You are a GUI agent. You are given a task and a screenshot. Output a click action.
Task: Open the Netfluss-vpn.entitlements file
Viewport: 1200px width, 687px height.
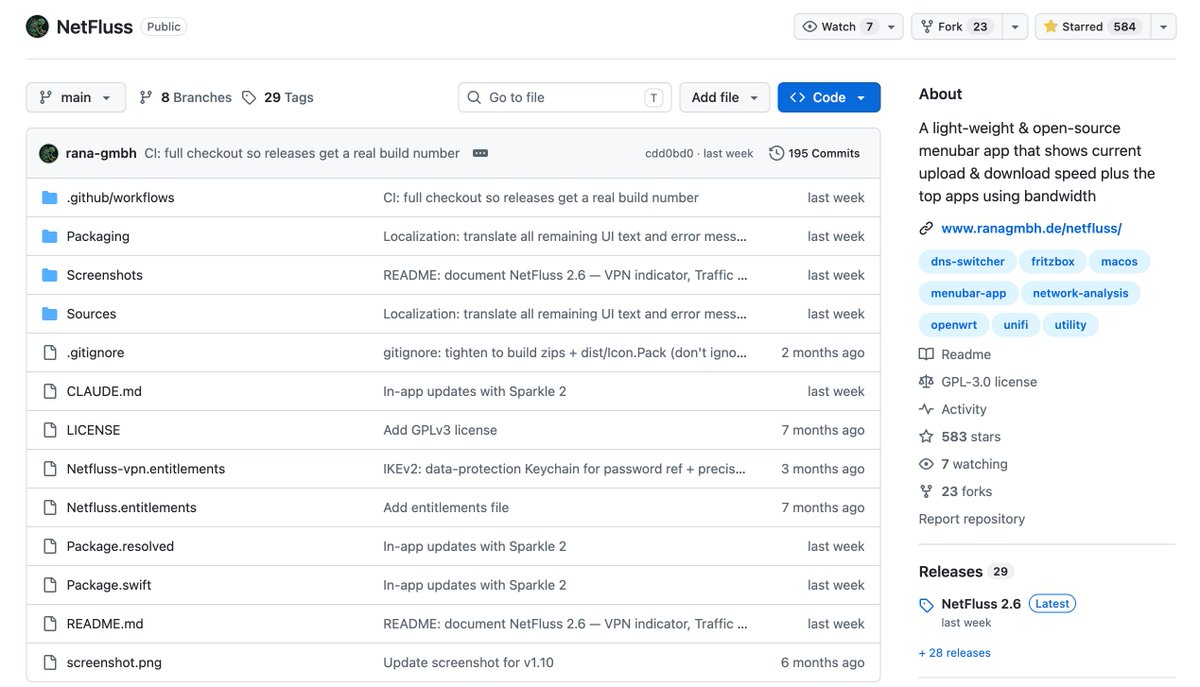[146, 469]
